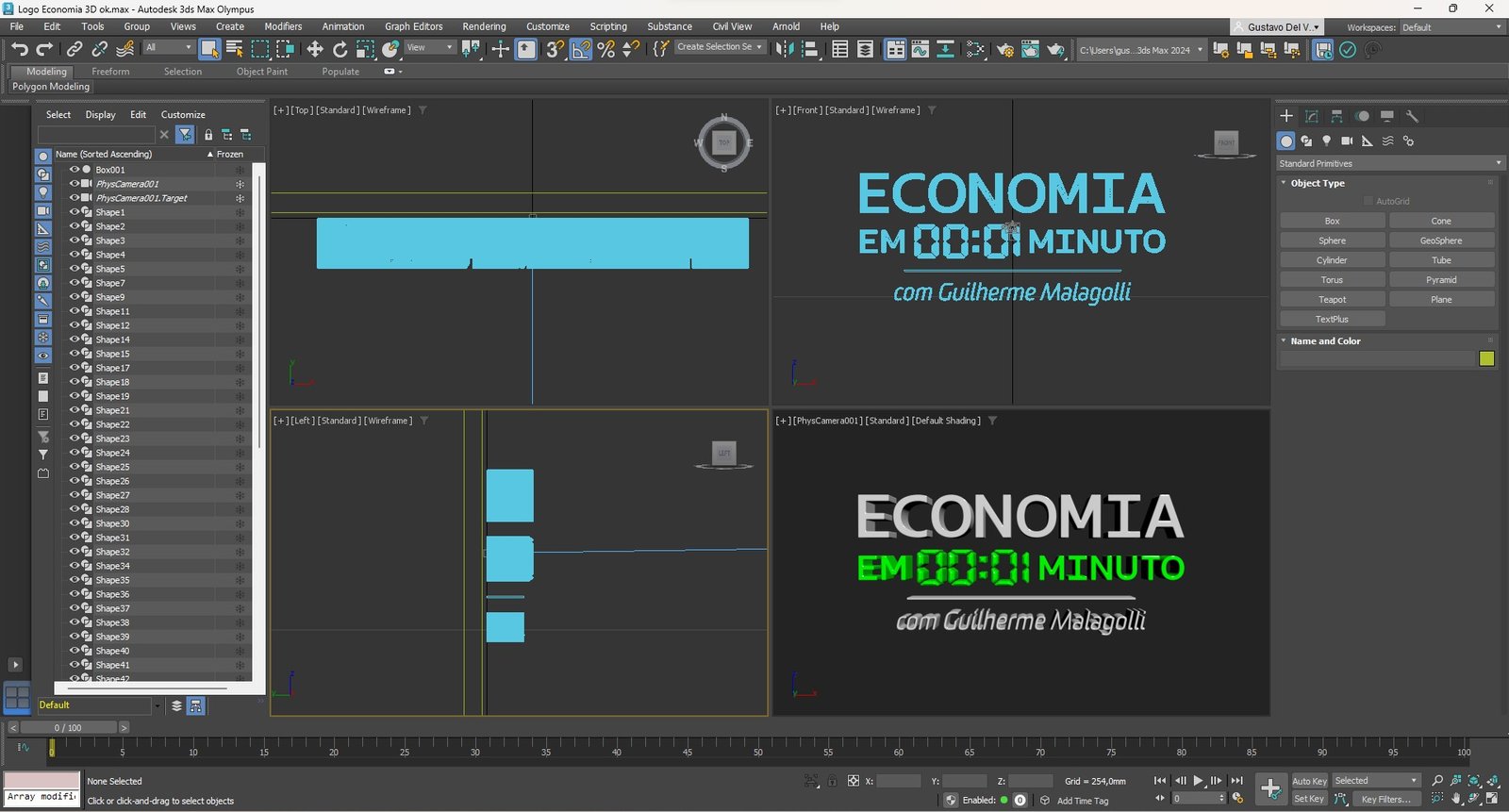Click the Cylinder primitive button
Image resolution: width=1509 pixels, height=812 pixels.
[1332, 260]
